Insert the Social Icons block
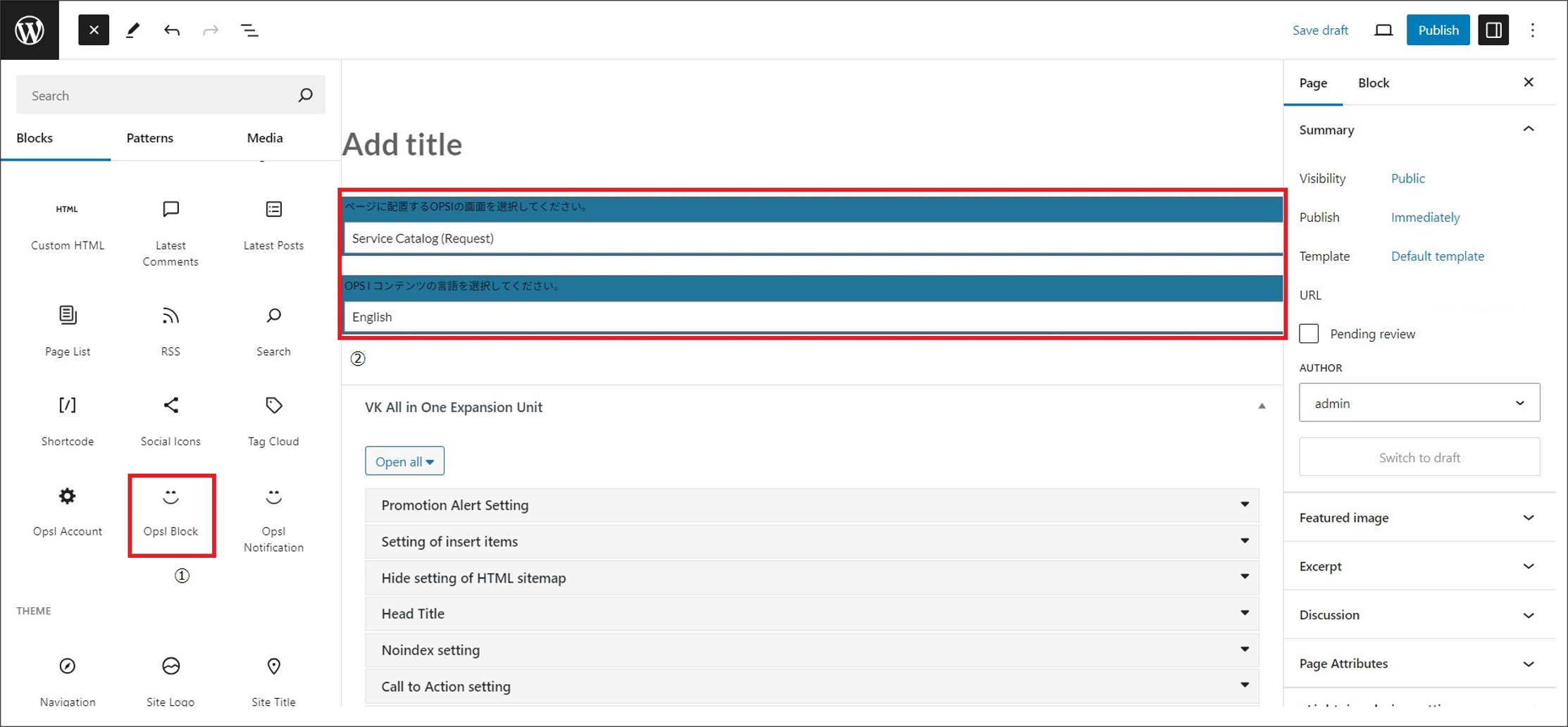The height and width of the screenshot is (727, 1568). [x=170, y=421]
